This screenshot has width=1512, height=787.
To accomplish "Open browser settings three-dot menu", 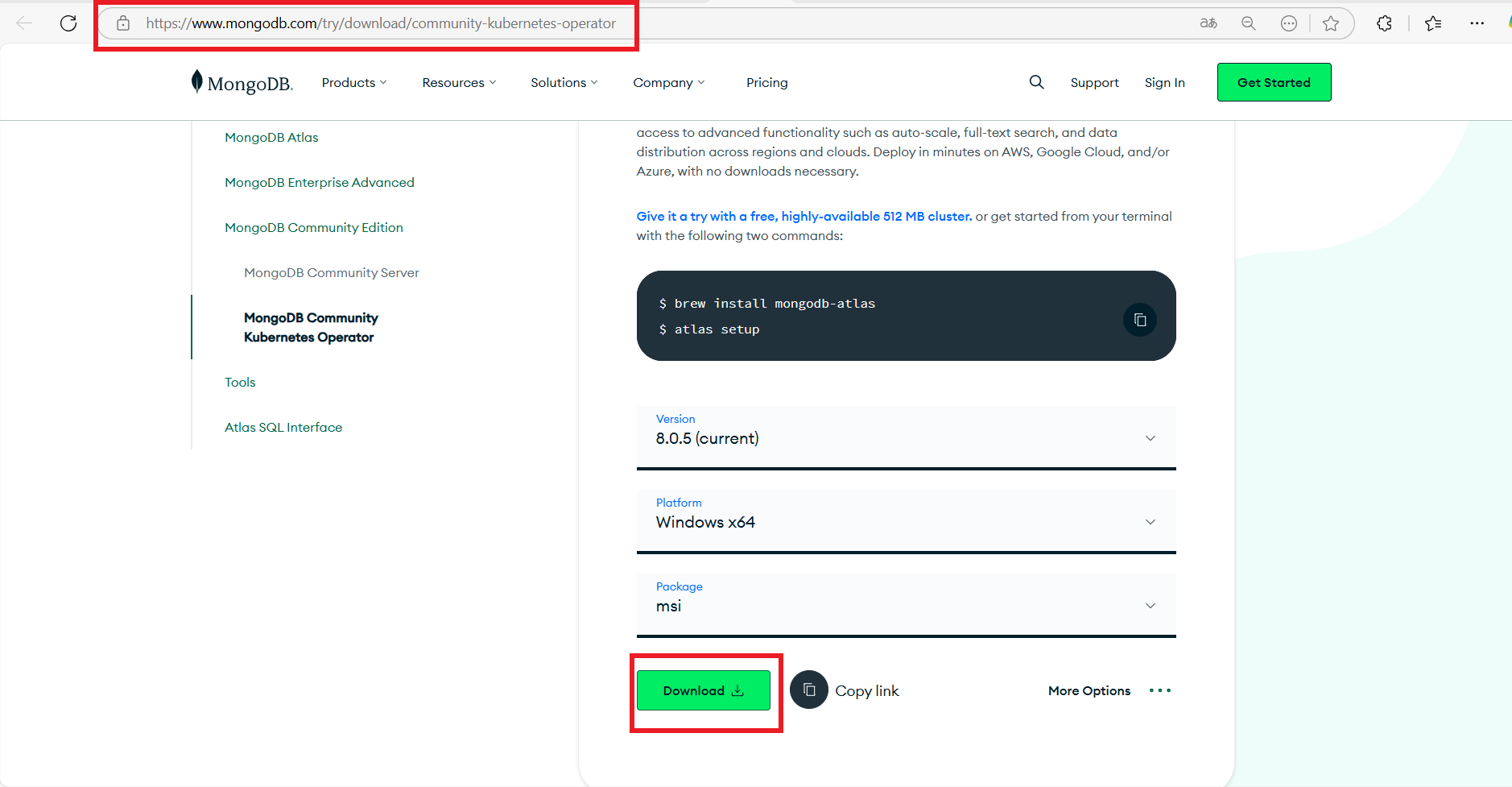I will (1476, 23).
